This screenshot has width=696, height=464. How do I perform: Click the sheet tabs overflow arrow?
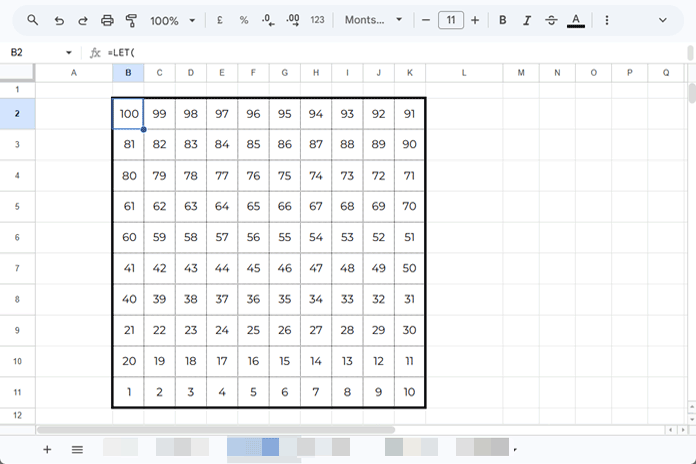[x=515, y=450]
